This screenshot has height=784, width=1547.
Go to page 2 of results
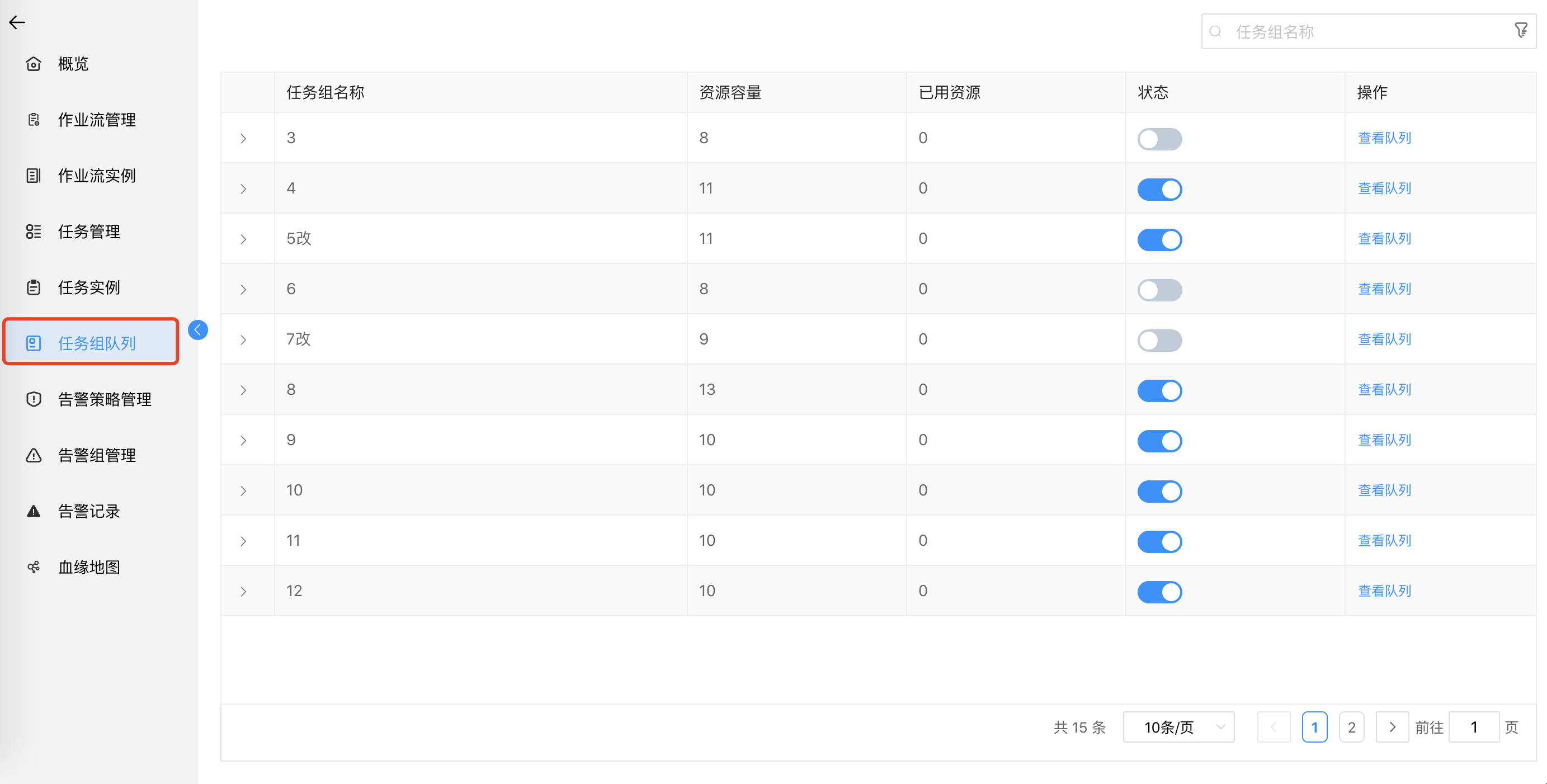click(1351, 726)
